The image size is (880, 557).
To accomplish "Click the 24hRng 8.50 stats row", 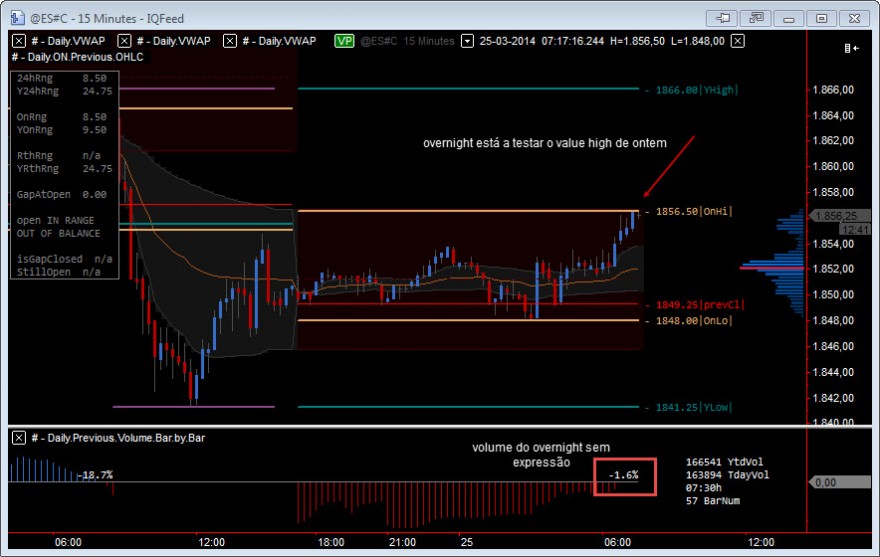I will pos(62,78).
